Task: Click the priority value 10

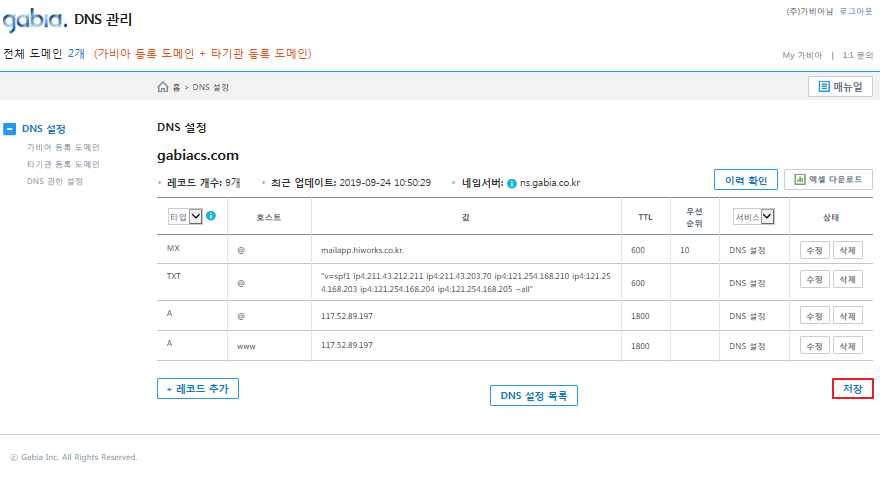Action: pos(685,250)
